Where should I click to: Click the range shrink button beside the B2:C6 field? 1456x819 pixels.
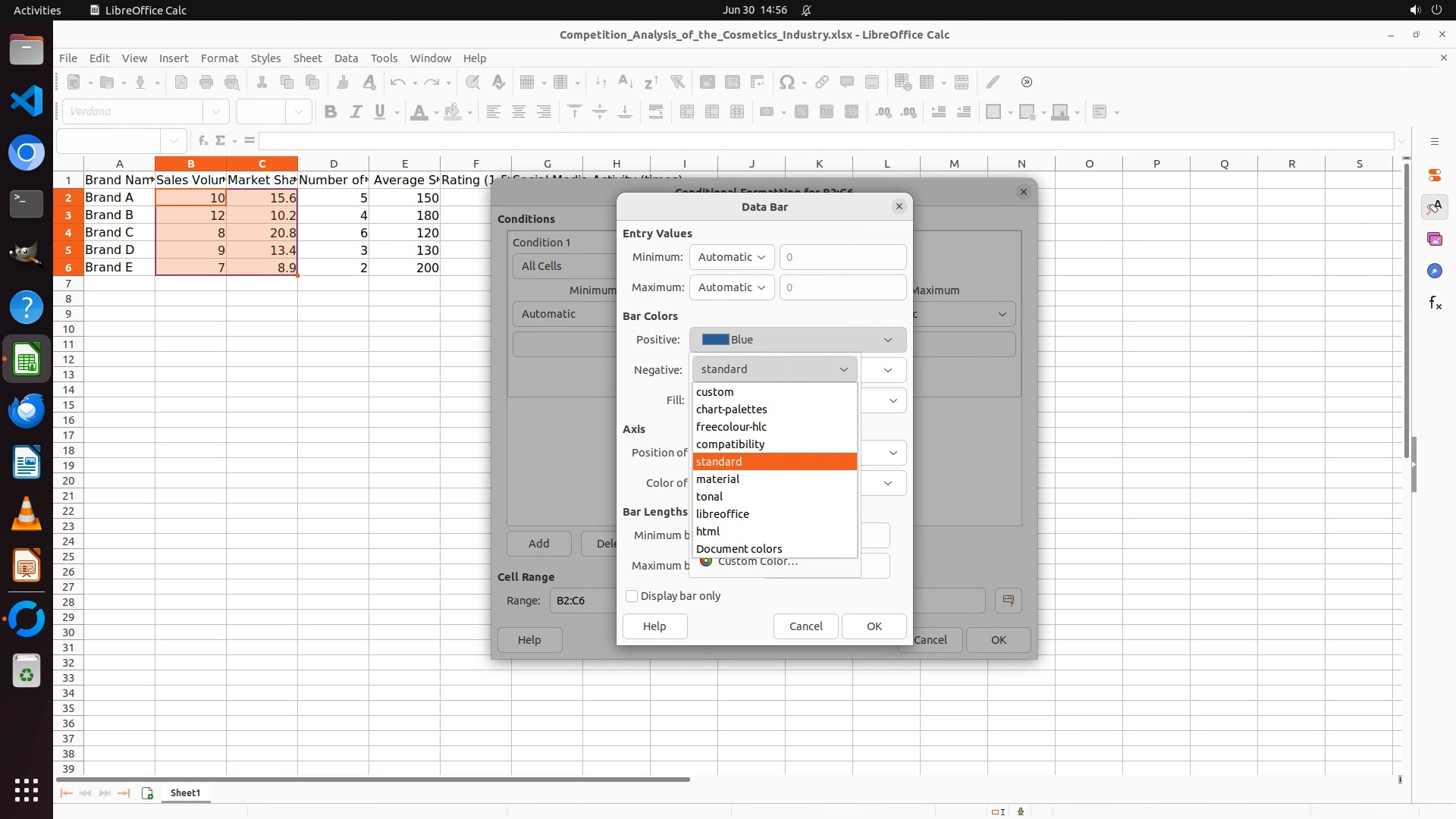[x=1008, y=601]
